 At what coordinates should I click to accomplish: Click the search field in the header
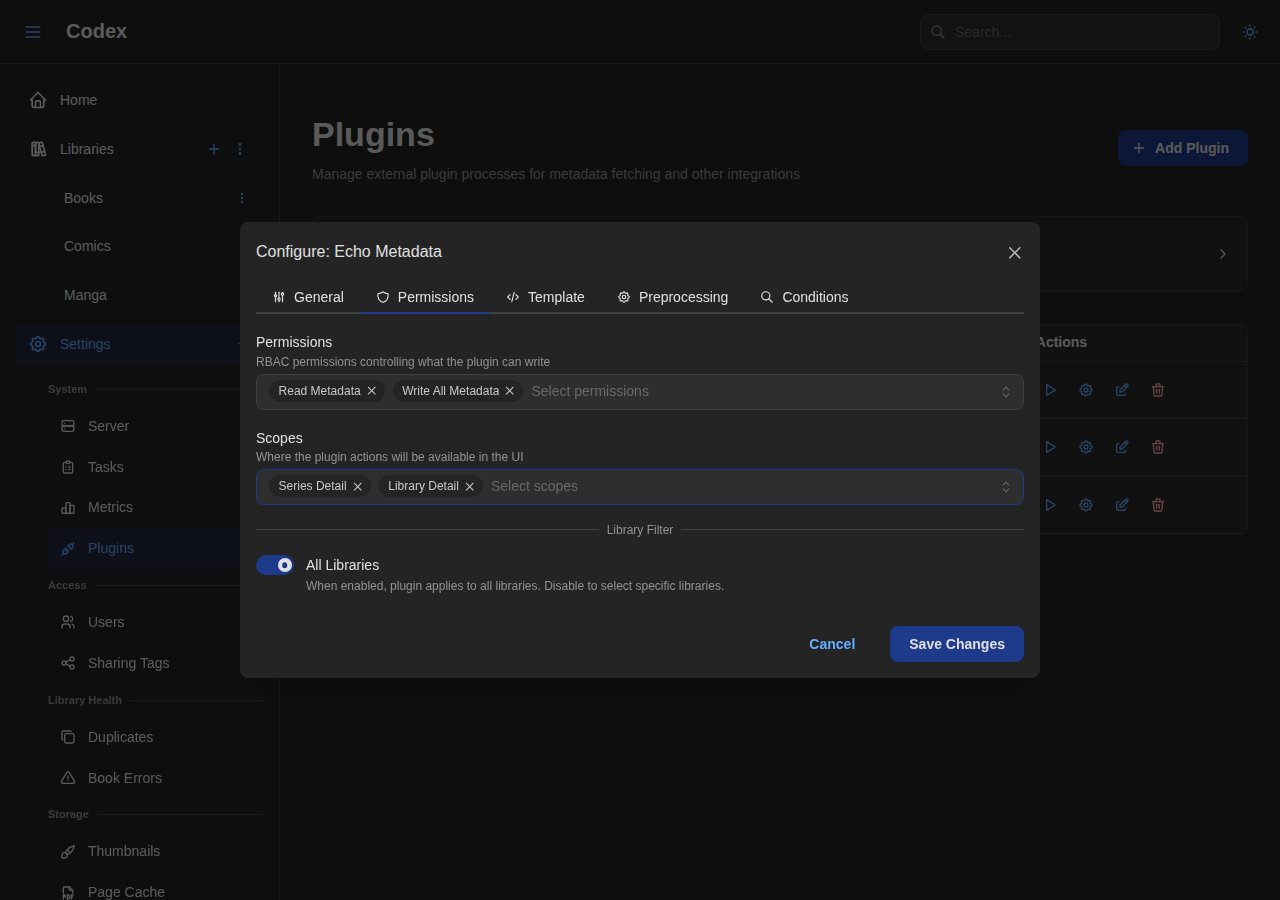[x=1069, y=31]
